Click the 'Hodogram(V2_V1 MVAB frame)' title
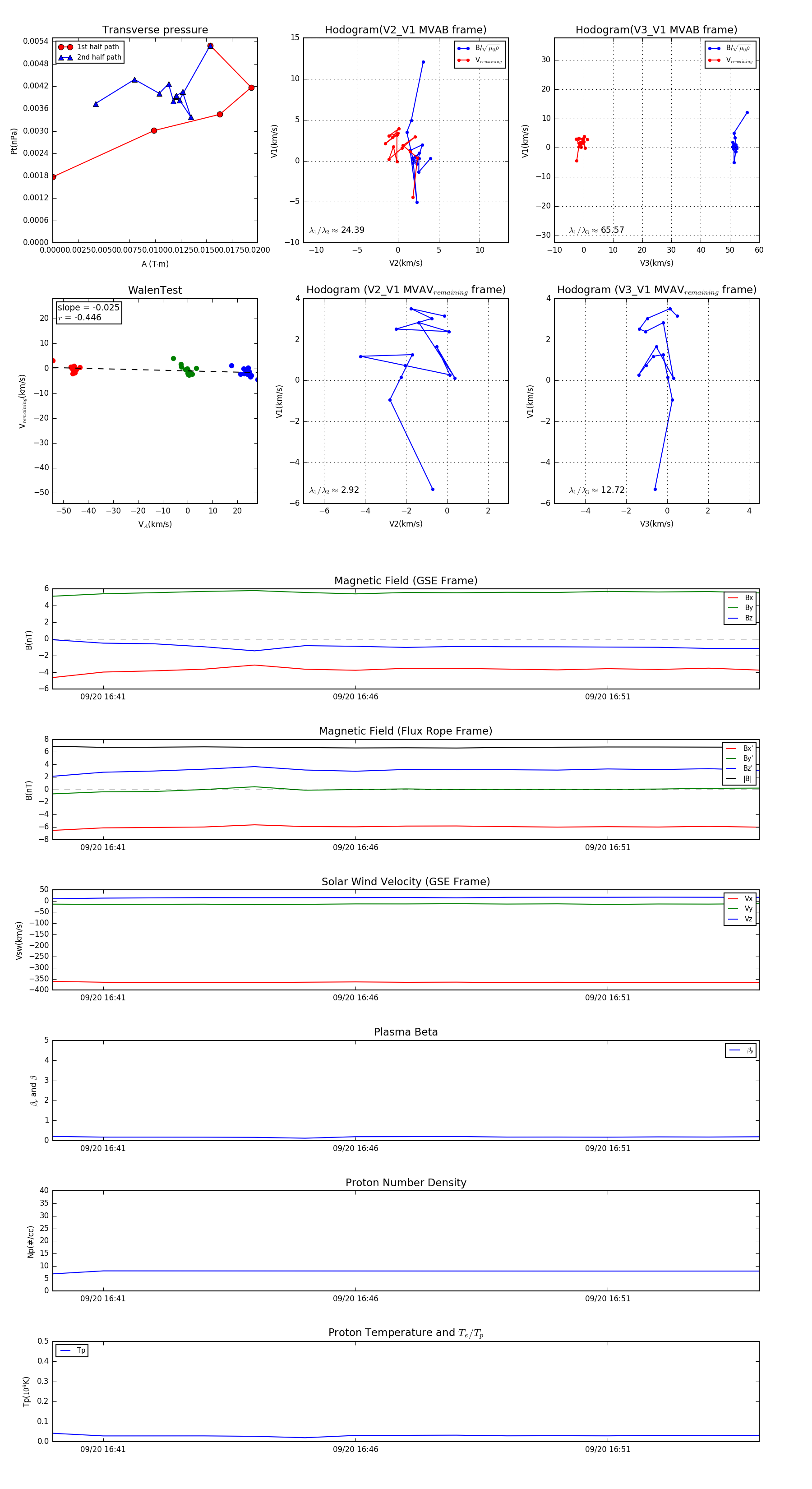 pos(406,30)
